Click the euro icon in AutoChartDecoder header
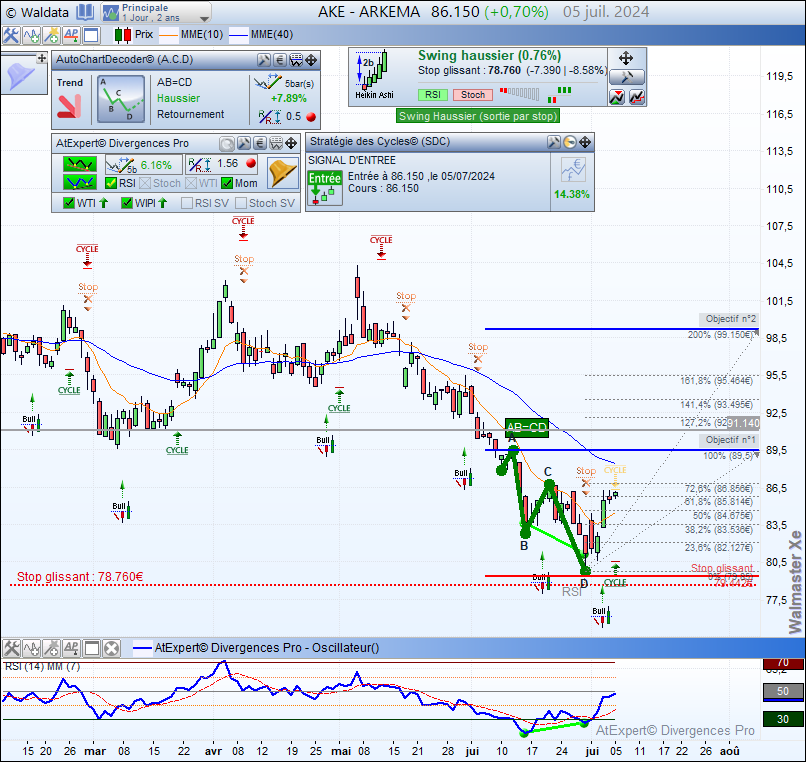 point(280,60)
